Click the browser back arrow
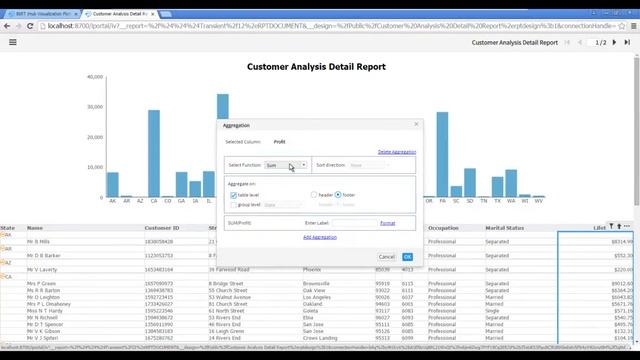This screenshot has width=640, height=360. [x=7, y=26]
